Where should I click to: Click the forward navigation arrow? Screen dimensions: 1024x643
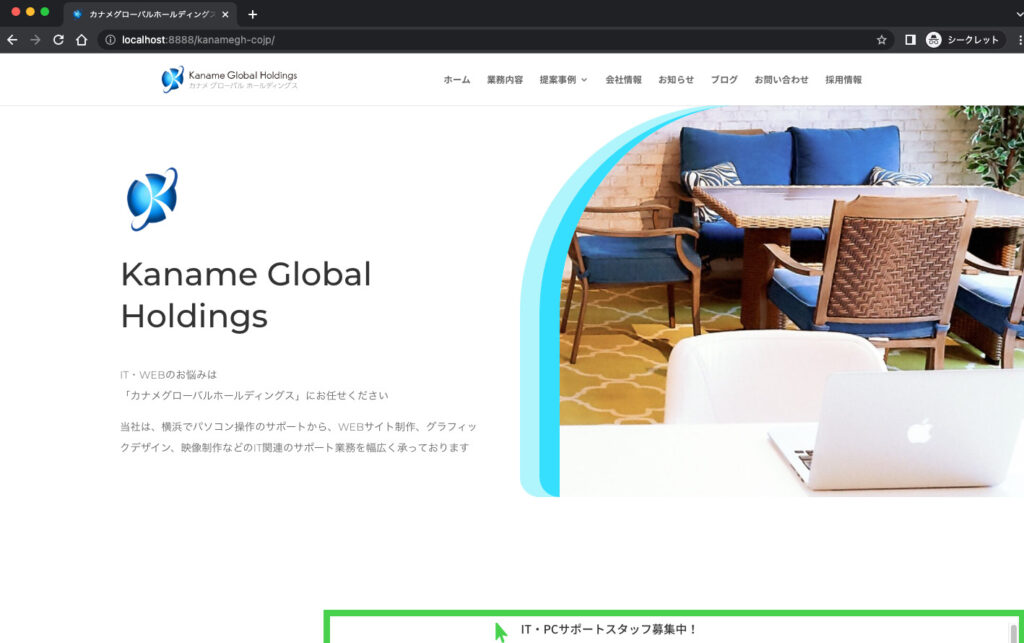click(36, 40)
